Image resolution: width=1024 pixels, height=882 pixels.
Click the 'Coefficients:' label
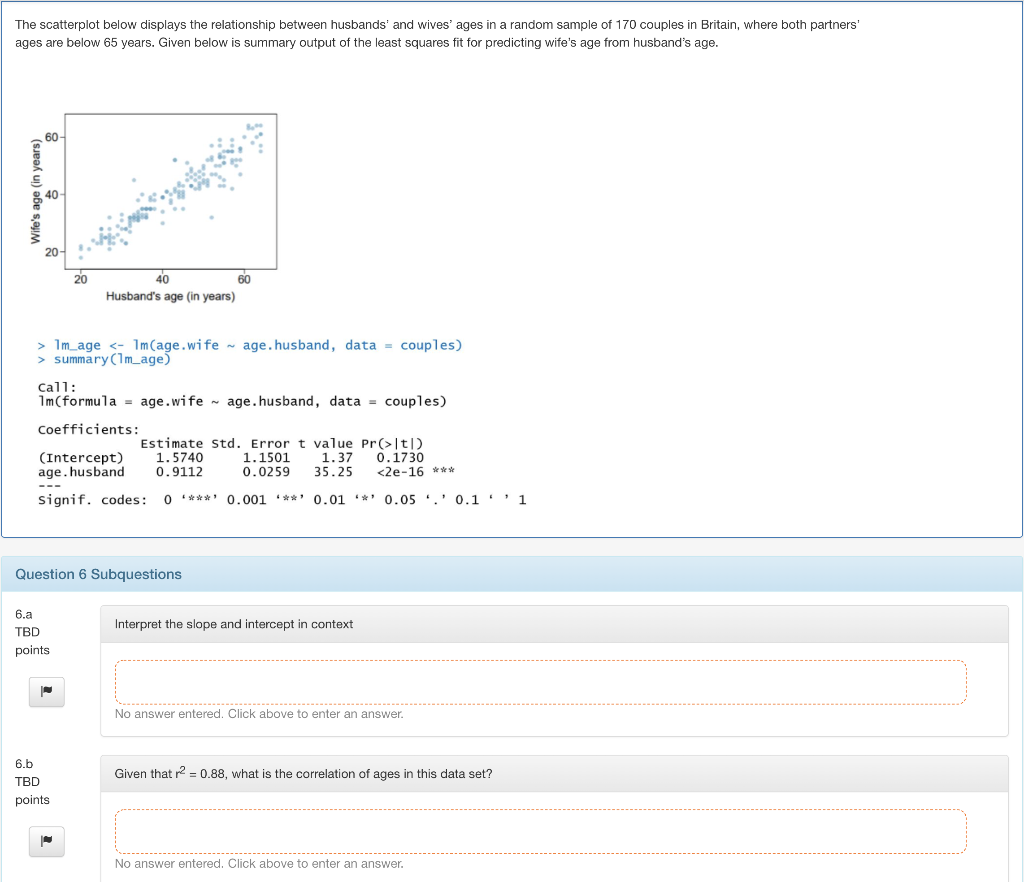point(88,430)
